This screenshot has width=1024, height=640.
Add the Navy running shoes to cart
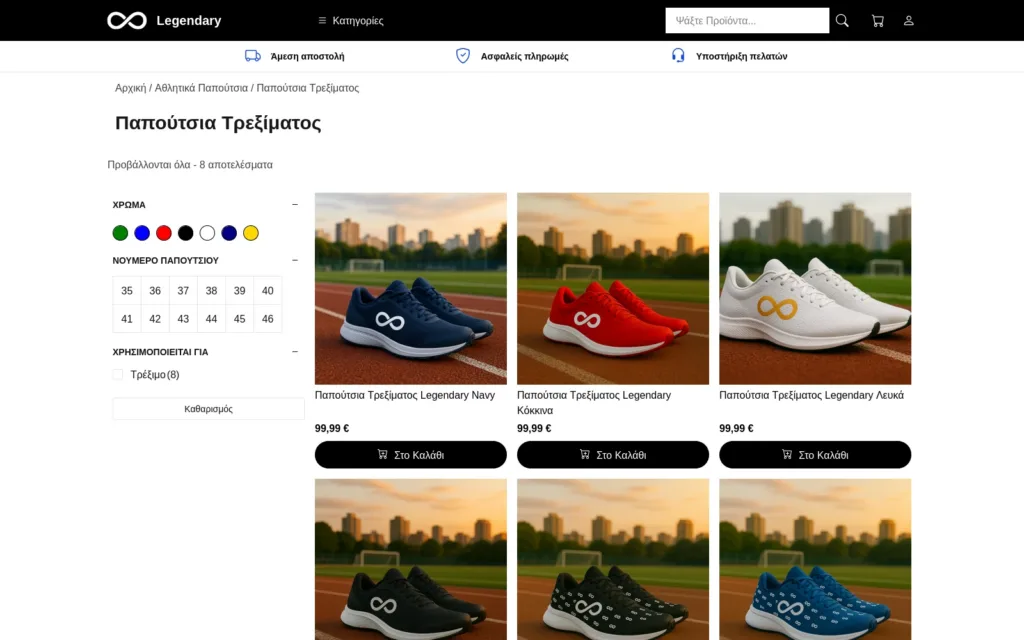[x=410, y=455]
